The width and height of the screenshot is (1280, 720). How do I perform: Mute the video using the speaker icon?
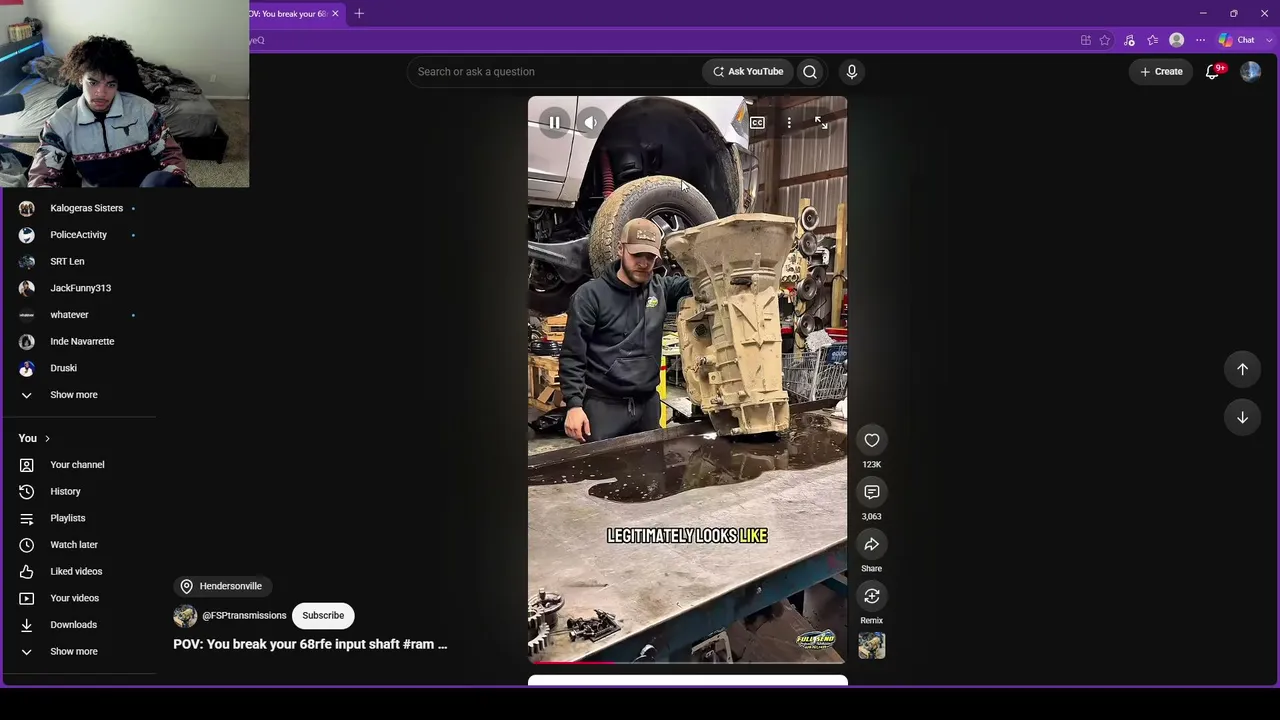click(591, 123)
